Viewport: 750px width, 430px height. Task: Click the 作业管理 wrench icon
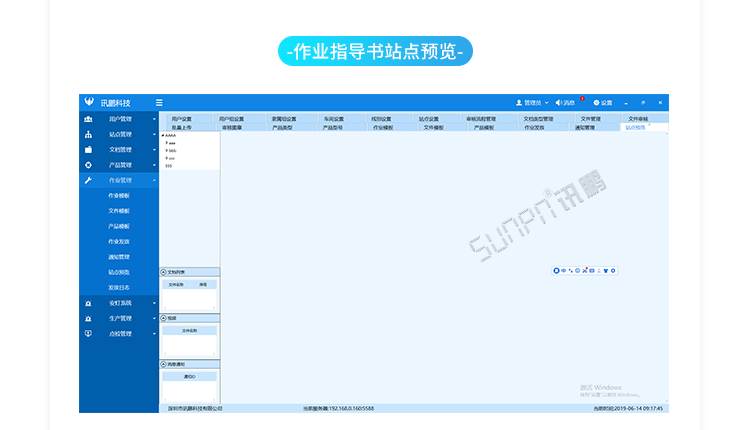88,180
